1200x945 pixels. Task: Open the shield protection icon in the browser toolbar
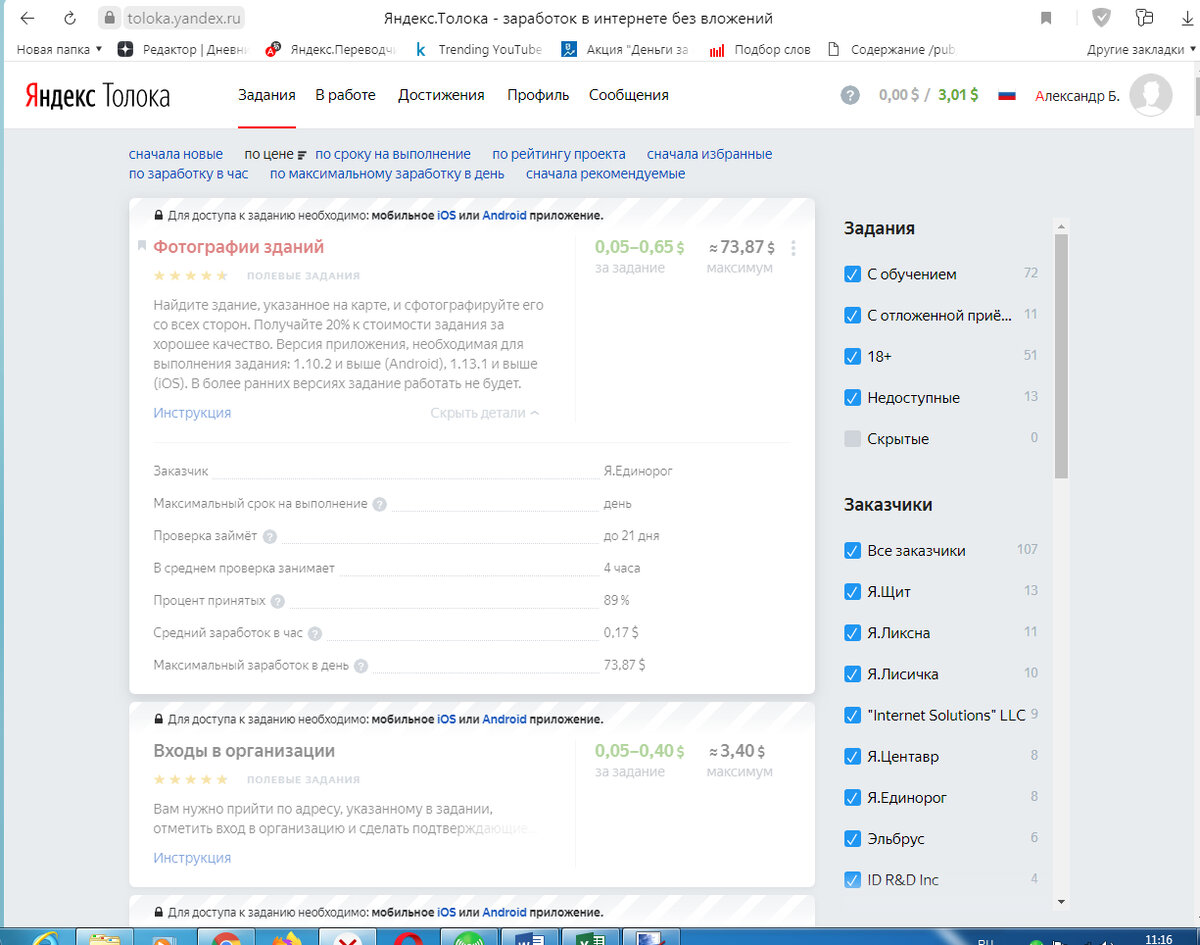click(x=1100, y=17)
